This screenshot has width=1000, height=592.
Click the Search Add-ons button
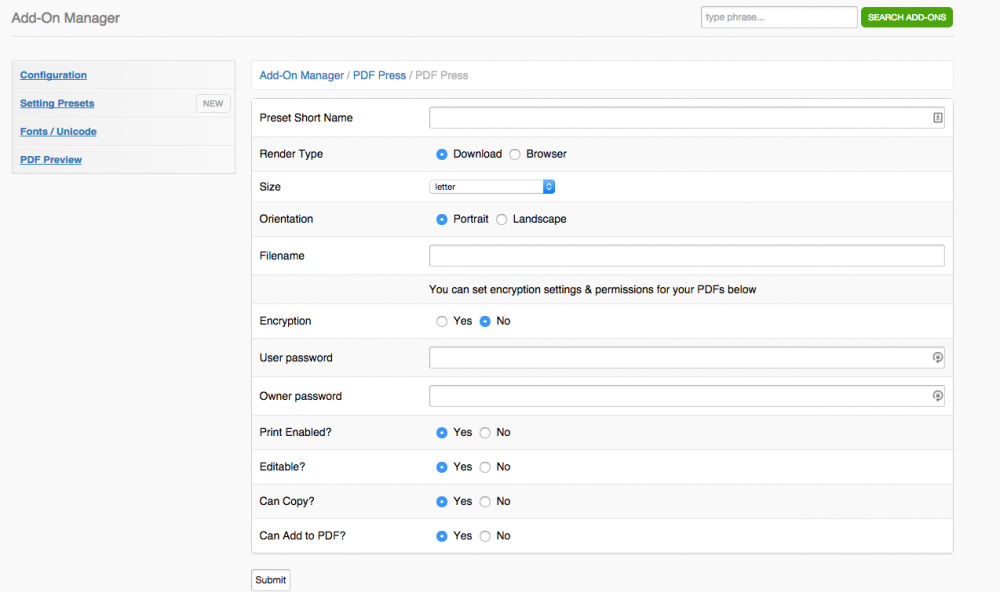906,18
